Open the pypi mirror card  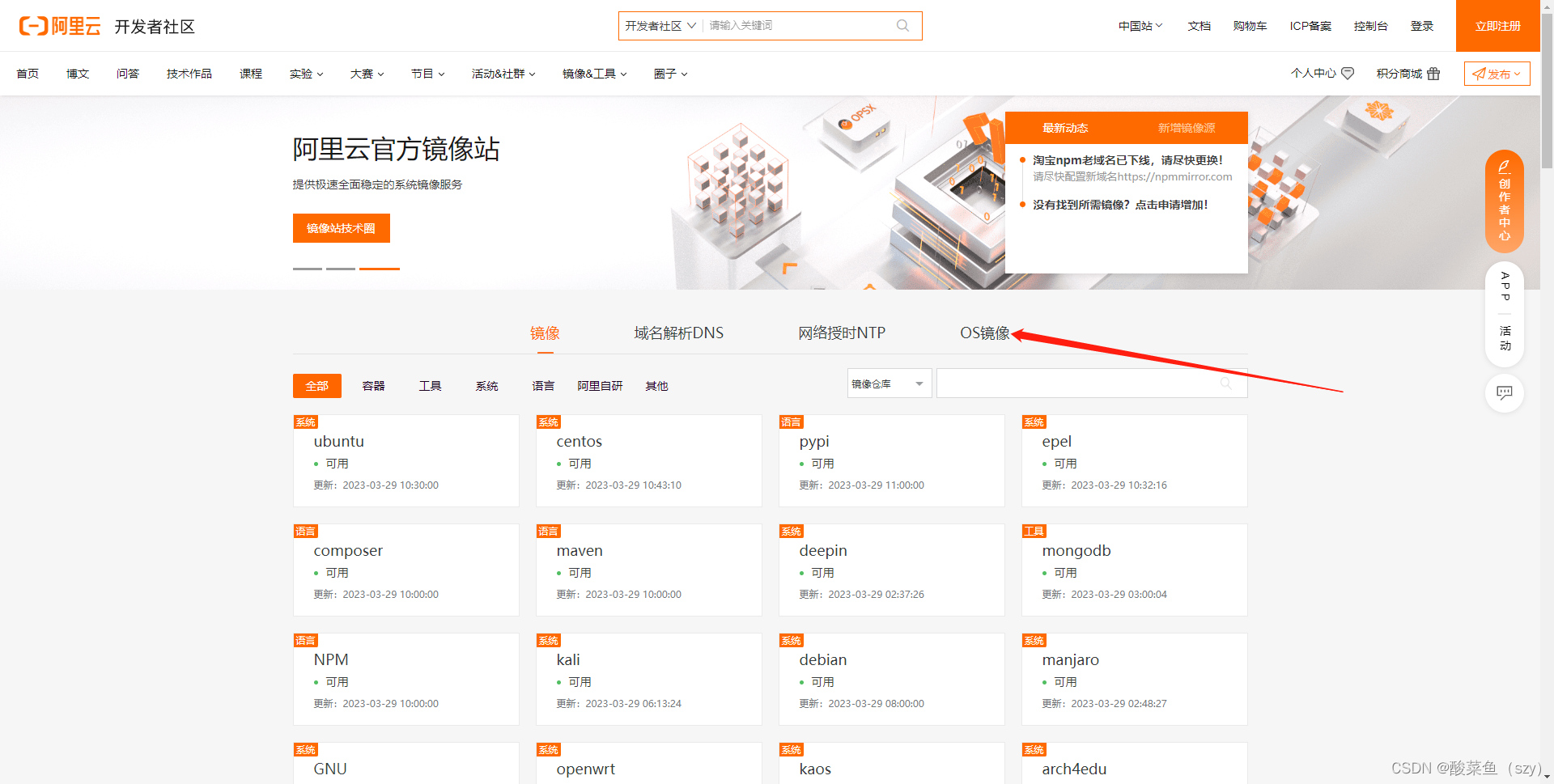click(892, 461)
